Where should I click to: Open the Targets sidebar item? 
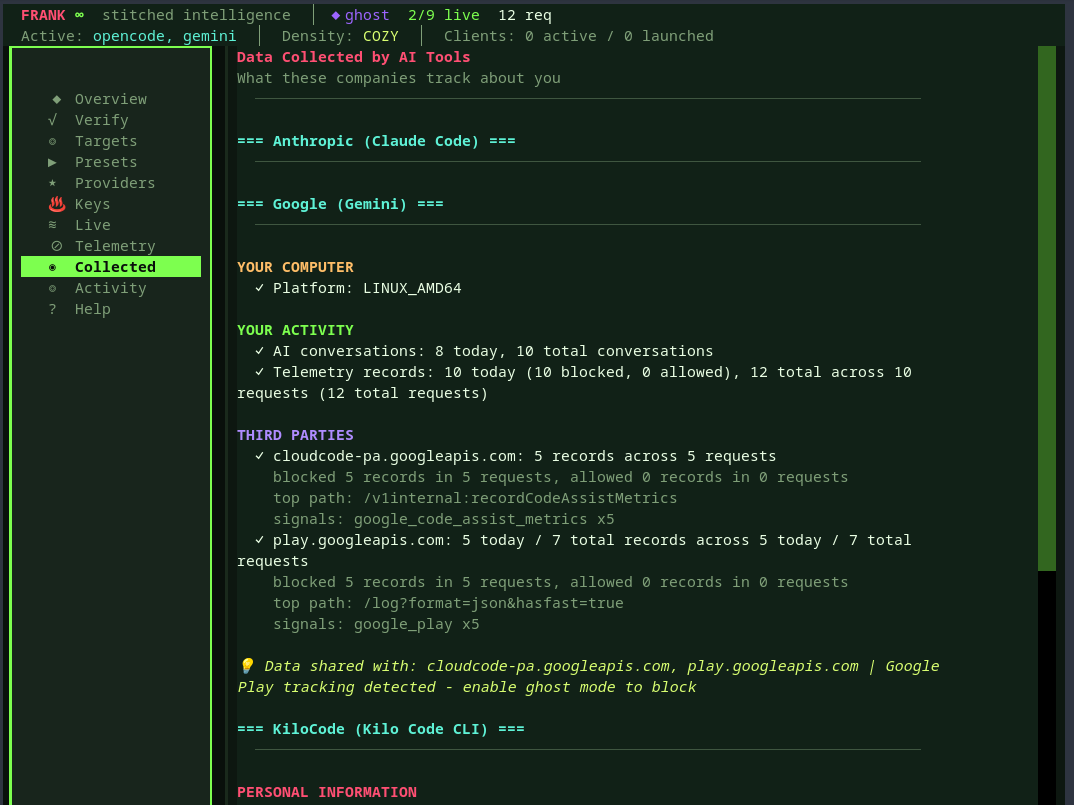[x=106, y=141]
